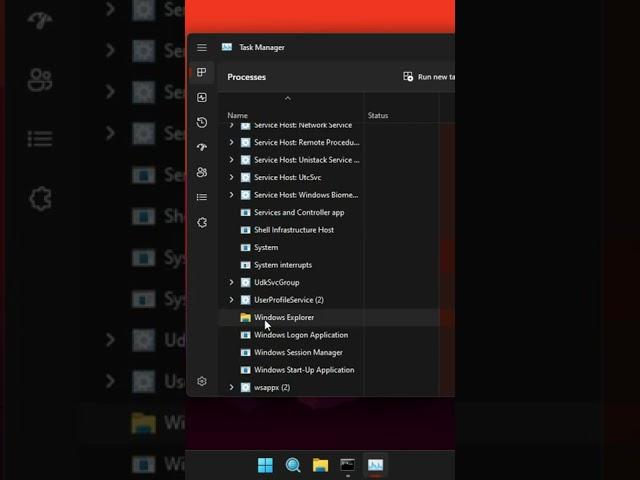Click the Task Manager icon on taskbar
Image resolution: width=640 pixels, height=480 pixels.
click(x=376, y=465)
